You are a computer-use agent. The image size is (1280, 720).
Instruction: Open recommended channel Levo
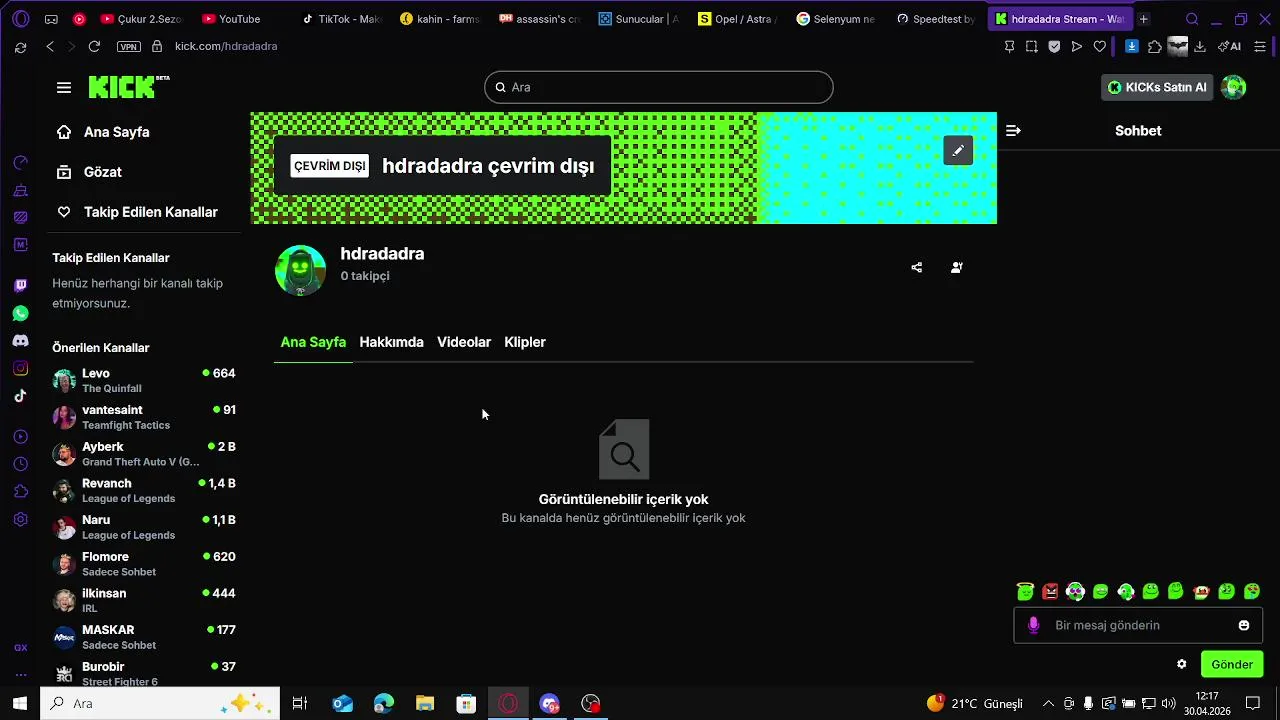[x=144, y=380]
